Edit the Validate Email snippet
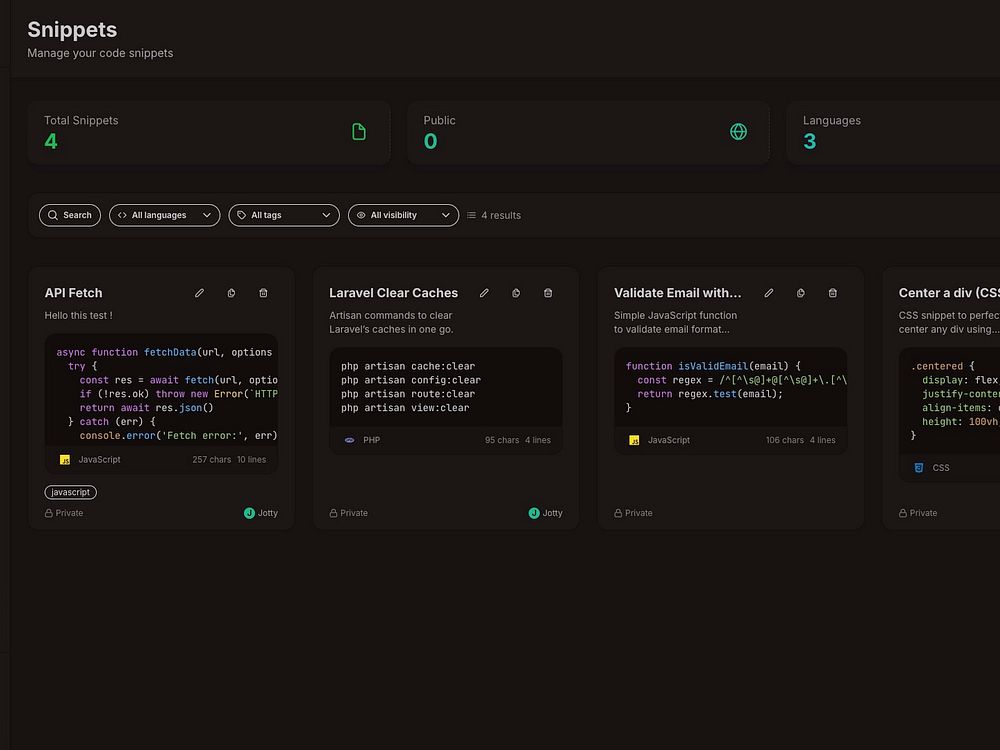 [x=769, y=293]
